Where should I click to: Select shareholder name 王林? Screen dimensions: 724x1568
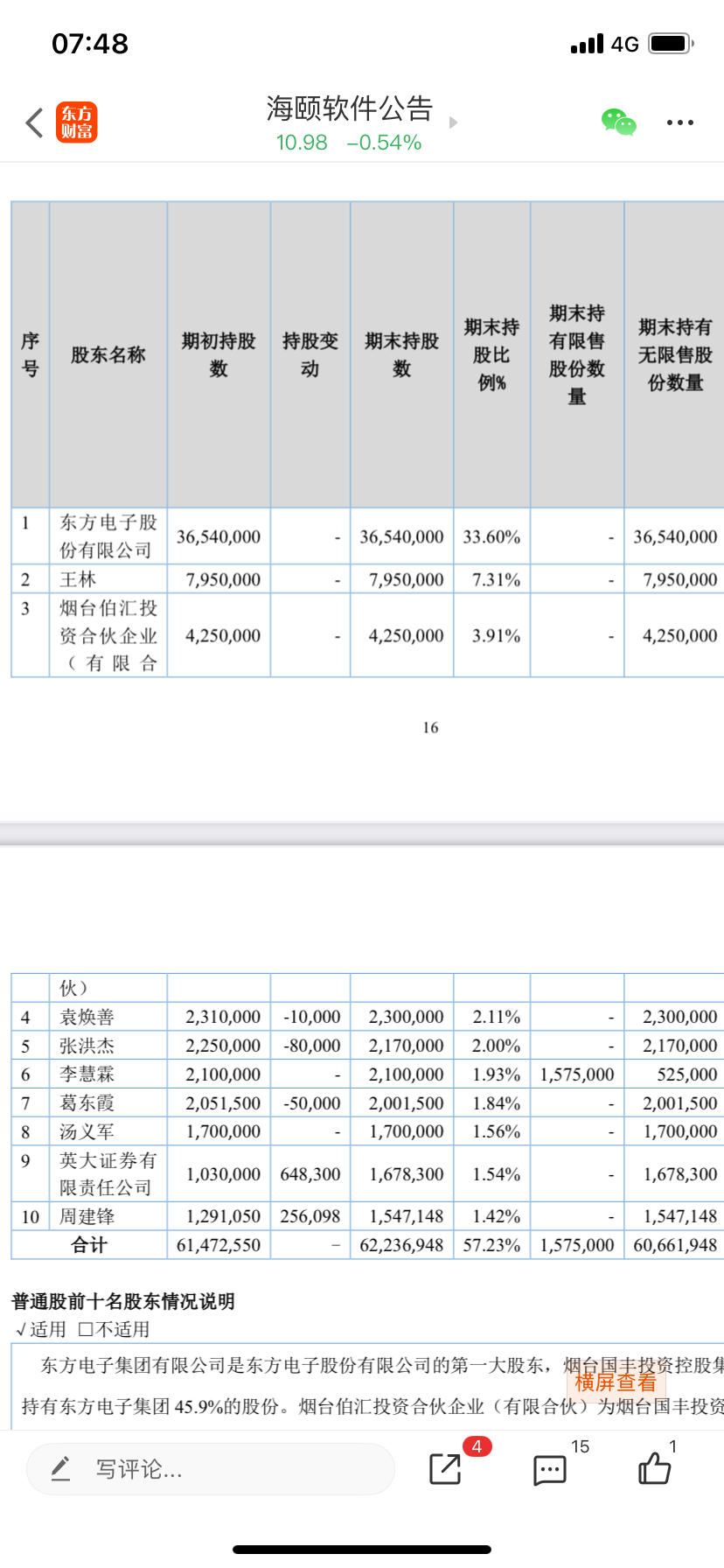pyautogui.click(x=78, y=579)
